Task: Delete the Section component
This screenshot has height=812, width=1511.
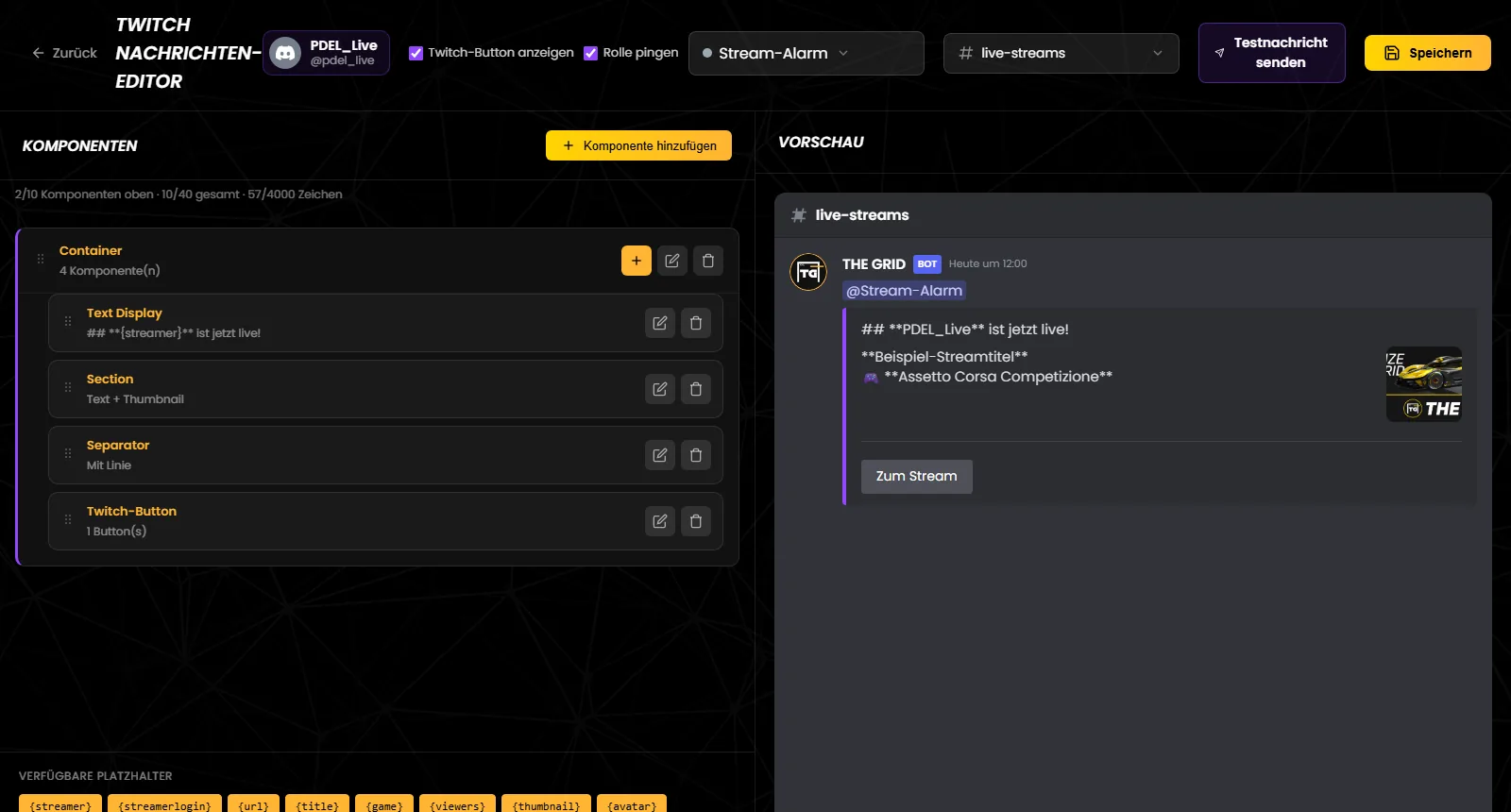Action: 696,389
